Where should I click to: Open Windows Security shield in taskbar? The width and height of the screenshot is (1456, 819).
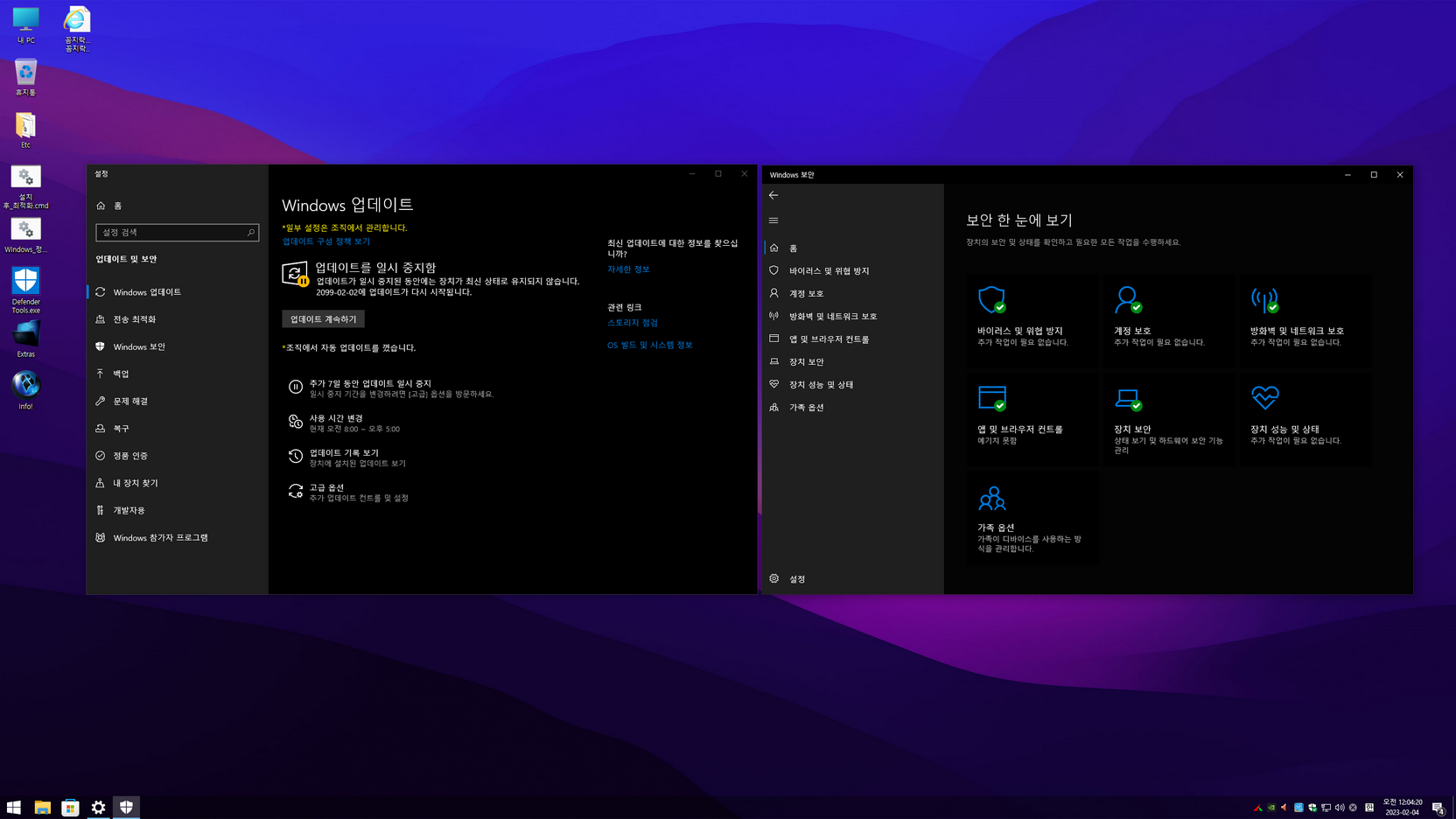click(x=126, y=807)
